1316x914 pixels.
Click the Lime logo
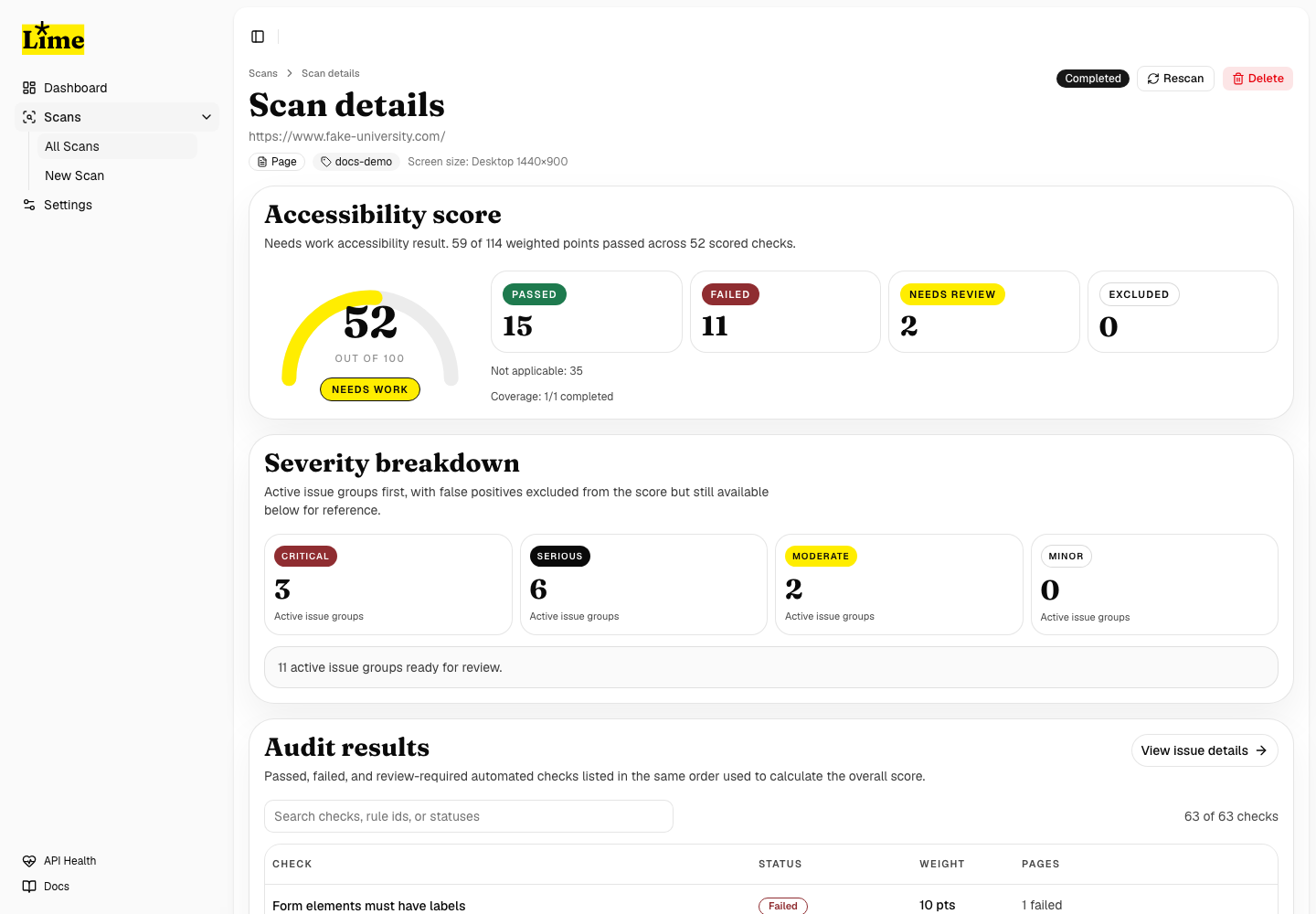click(53, 38)
